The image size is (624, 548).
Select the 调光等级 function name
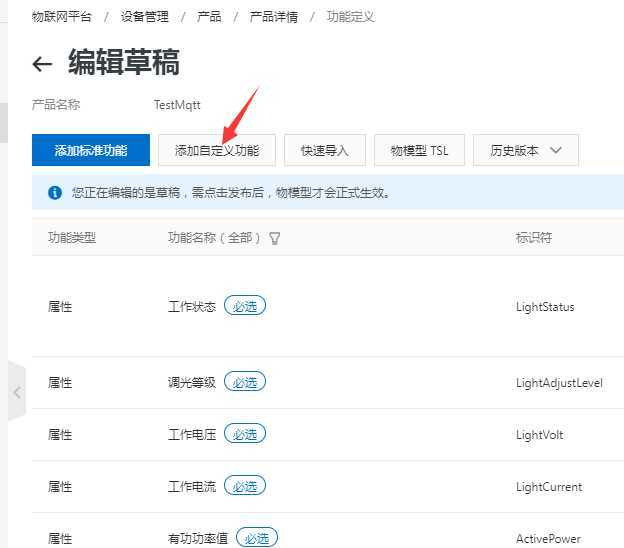192,383
